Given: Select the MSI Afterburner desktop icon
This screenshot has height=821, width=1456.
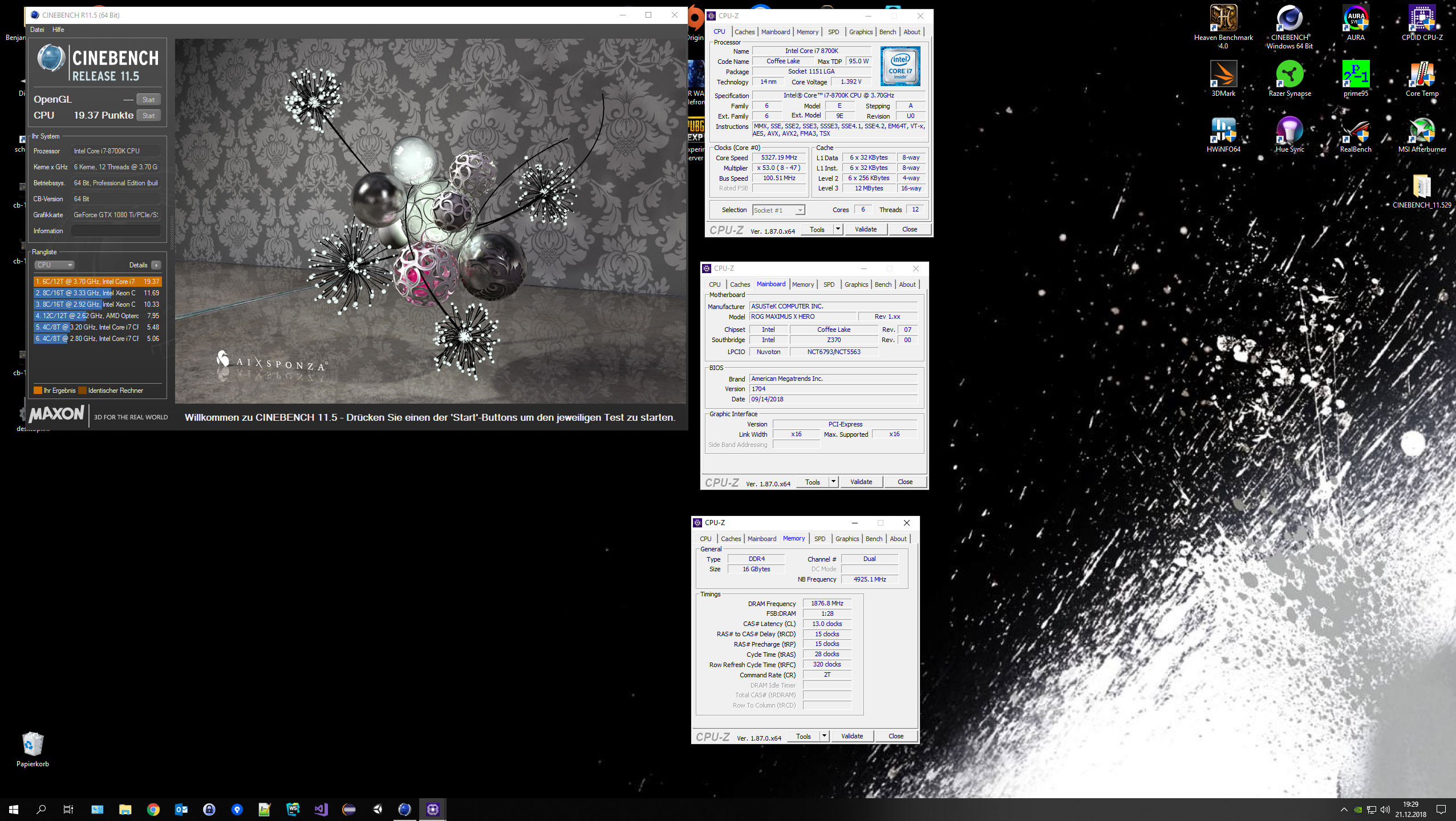Looking at the screenshot, I should click(1422, 135).
